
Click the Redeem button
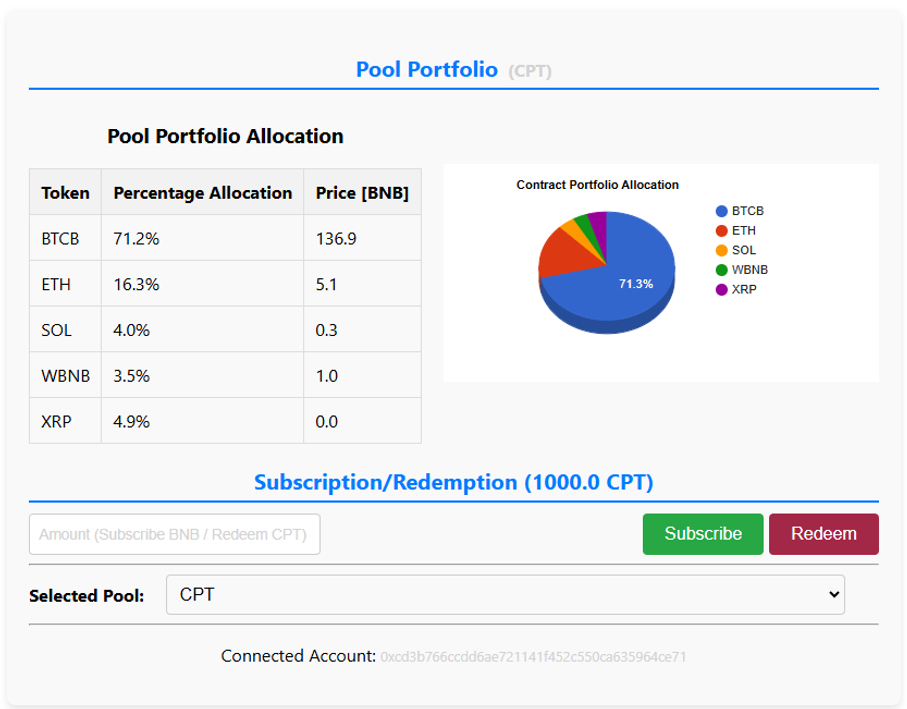[x=824, y=534]
